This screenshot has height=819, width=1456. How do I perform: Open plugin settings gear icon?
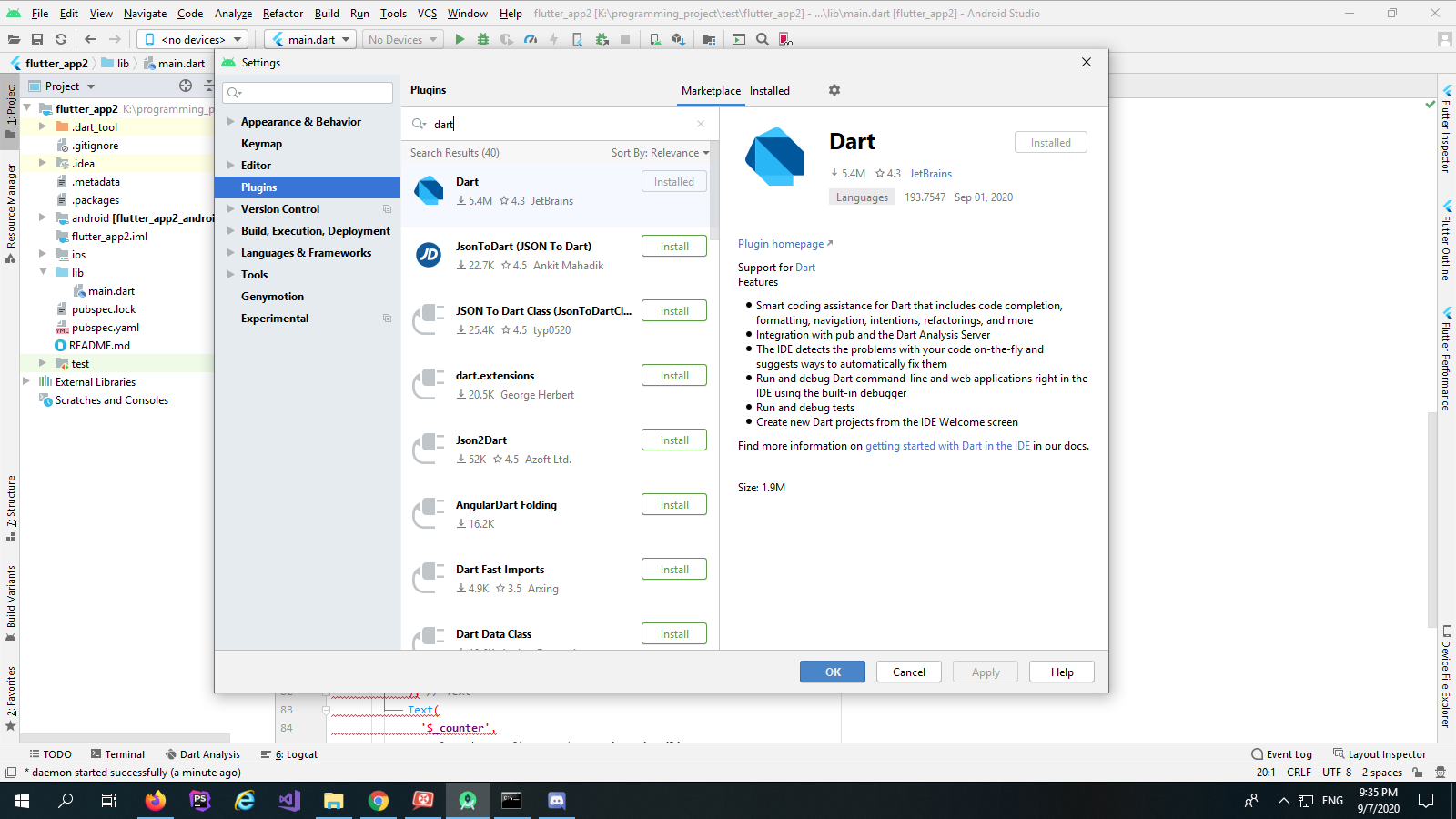pos(834,90)
